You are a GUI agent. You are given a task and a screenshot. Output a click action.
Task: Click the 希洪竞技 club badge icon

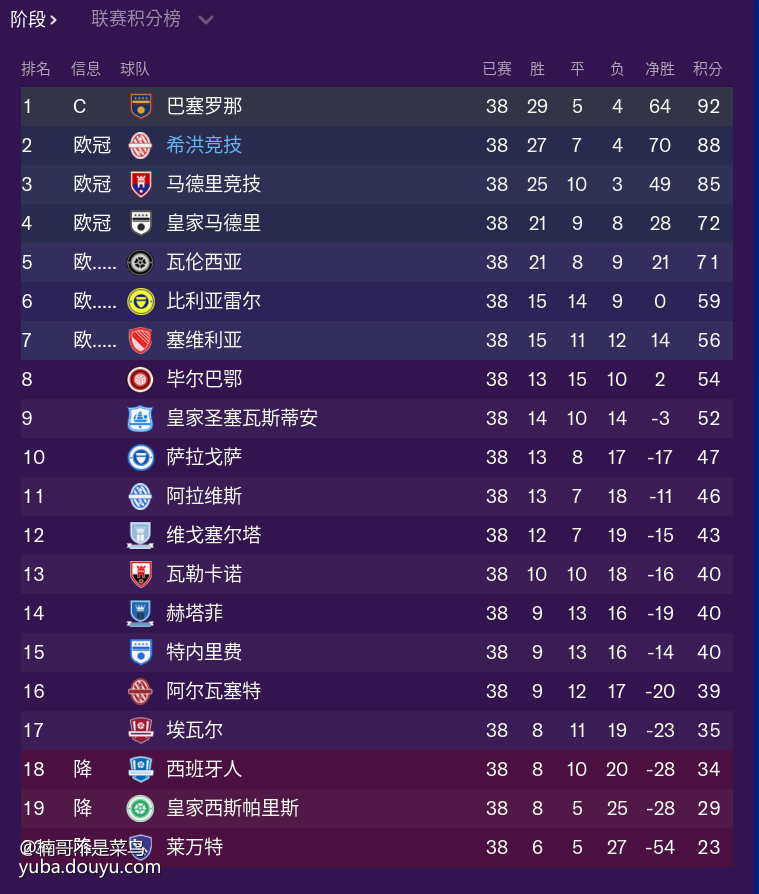(x=140, y=145)
